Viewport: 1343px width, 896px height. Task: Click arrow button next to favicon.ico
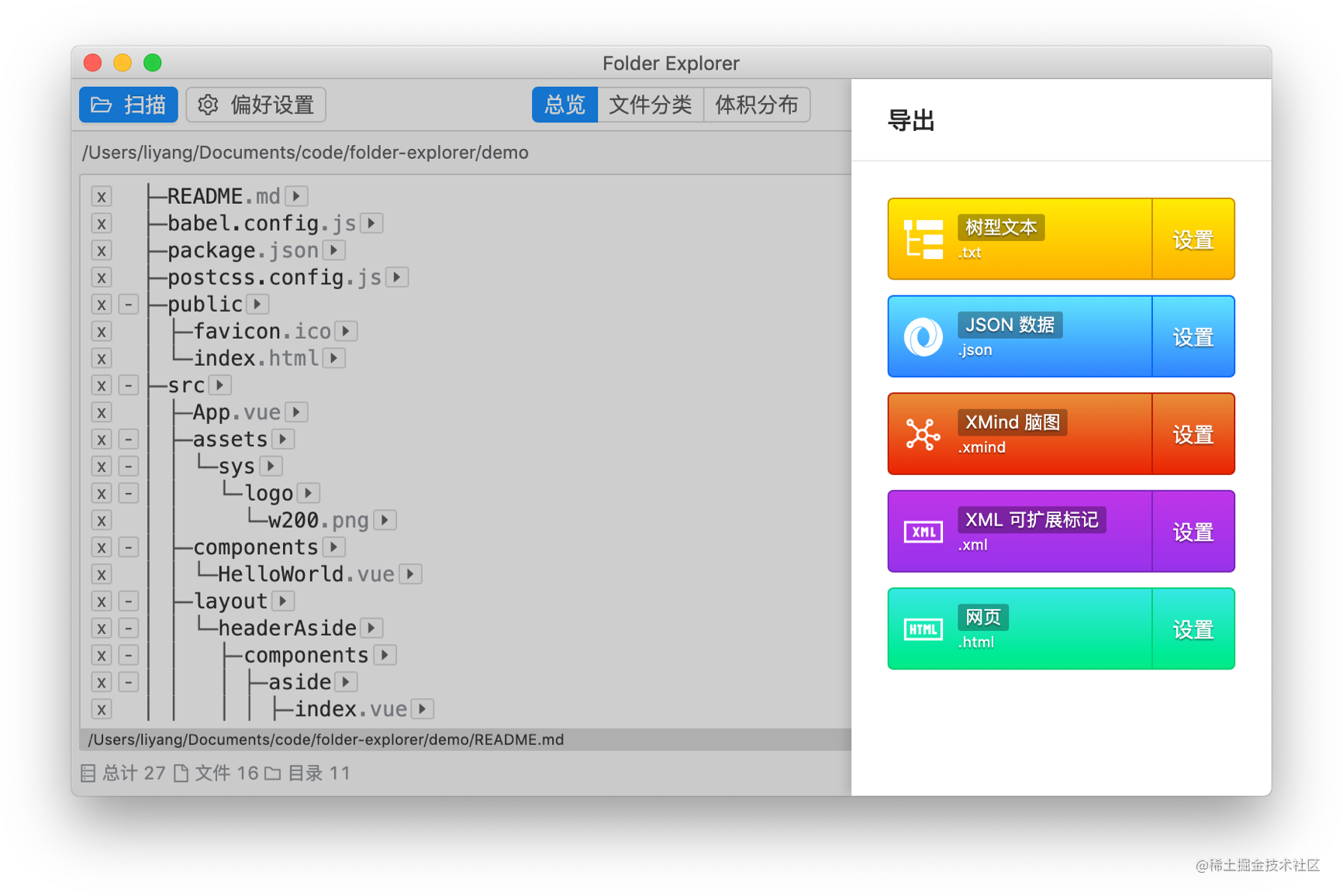tap(346, 331)
